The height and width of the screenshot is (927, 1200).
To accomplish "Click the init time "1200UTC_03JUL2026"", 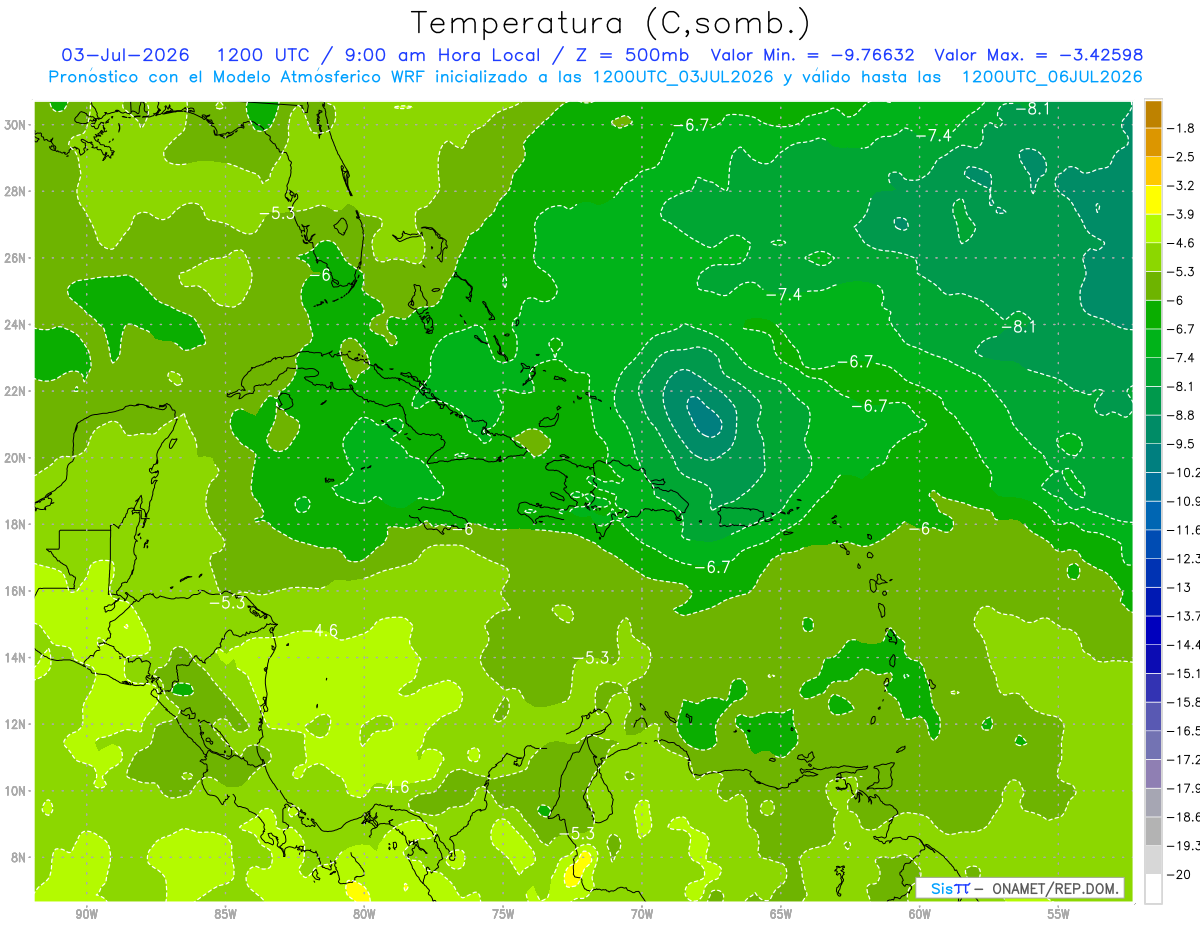I will click(685, 77).
